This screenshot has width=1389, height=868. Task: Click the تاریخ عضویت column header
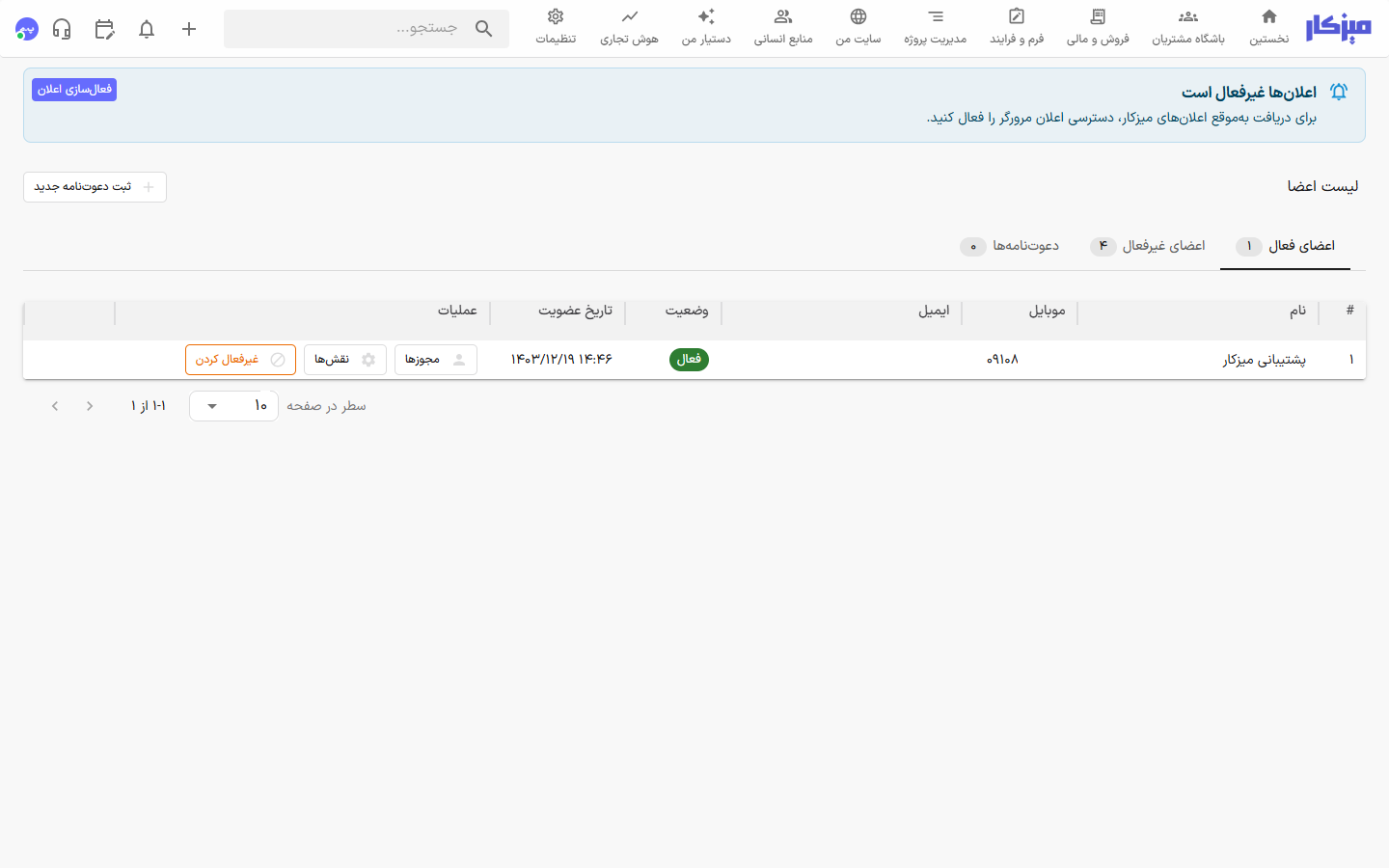575,311
